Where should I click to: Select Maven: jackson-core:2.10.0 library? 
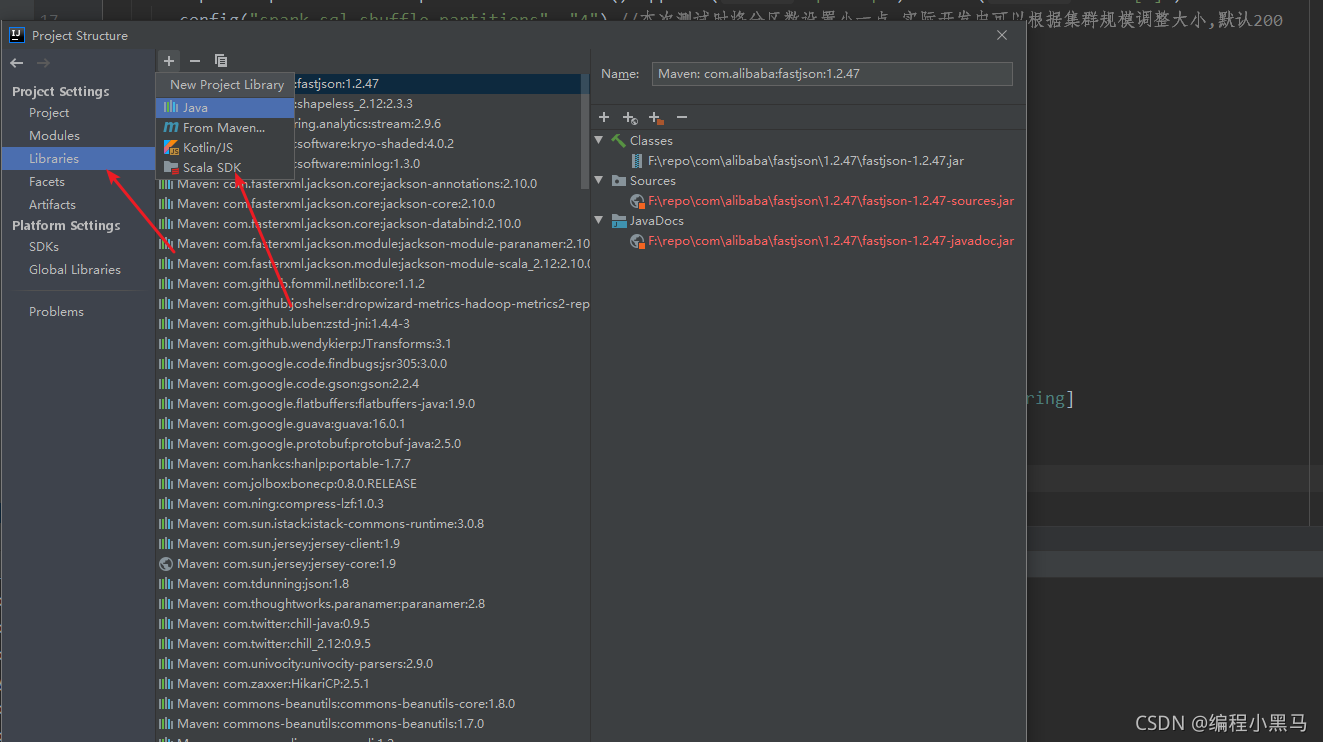pyautogui.click(x=336, y=203)
